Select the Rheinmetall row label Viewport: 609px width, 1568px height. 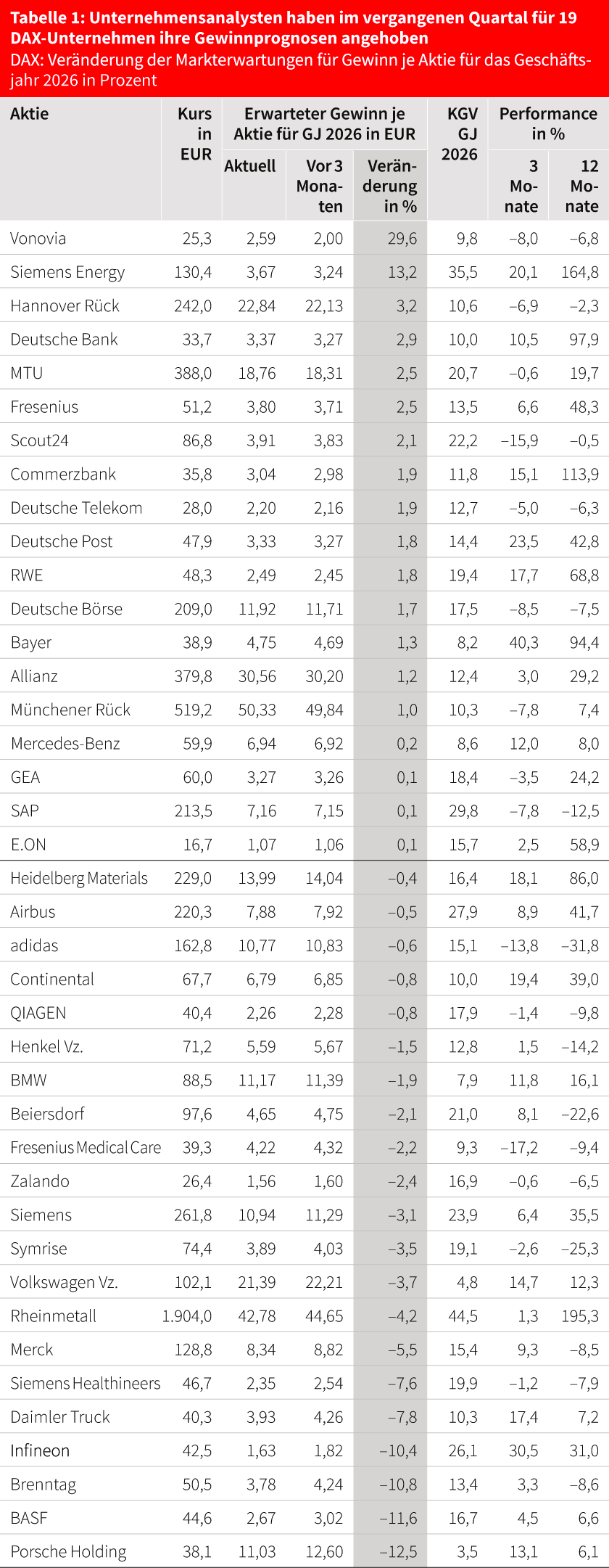(x=54, y=1316)
